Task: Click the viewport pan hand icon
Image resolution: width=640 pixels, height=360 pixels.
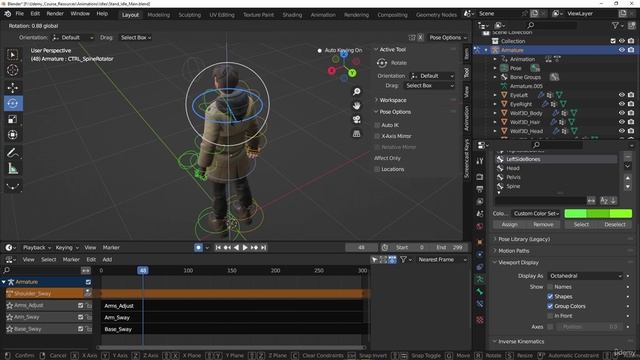Action: [356, 106]
